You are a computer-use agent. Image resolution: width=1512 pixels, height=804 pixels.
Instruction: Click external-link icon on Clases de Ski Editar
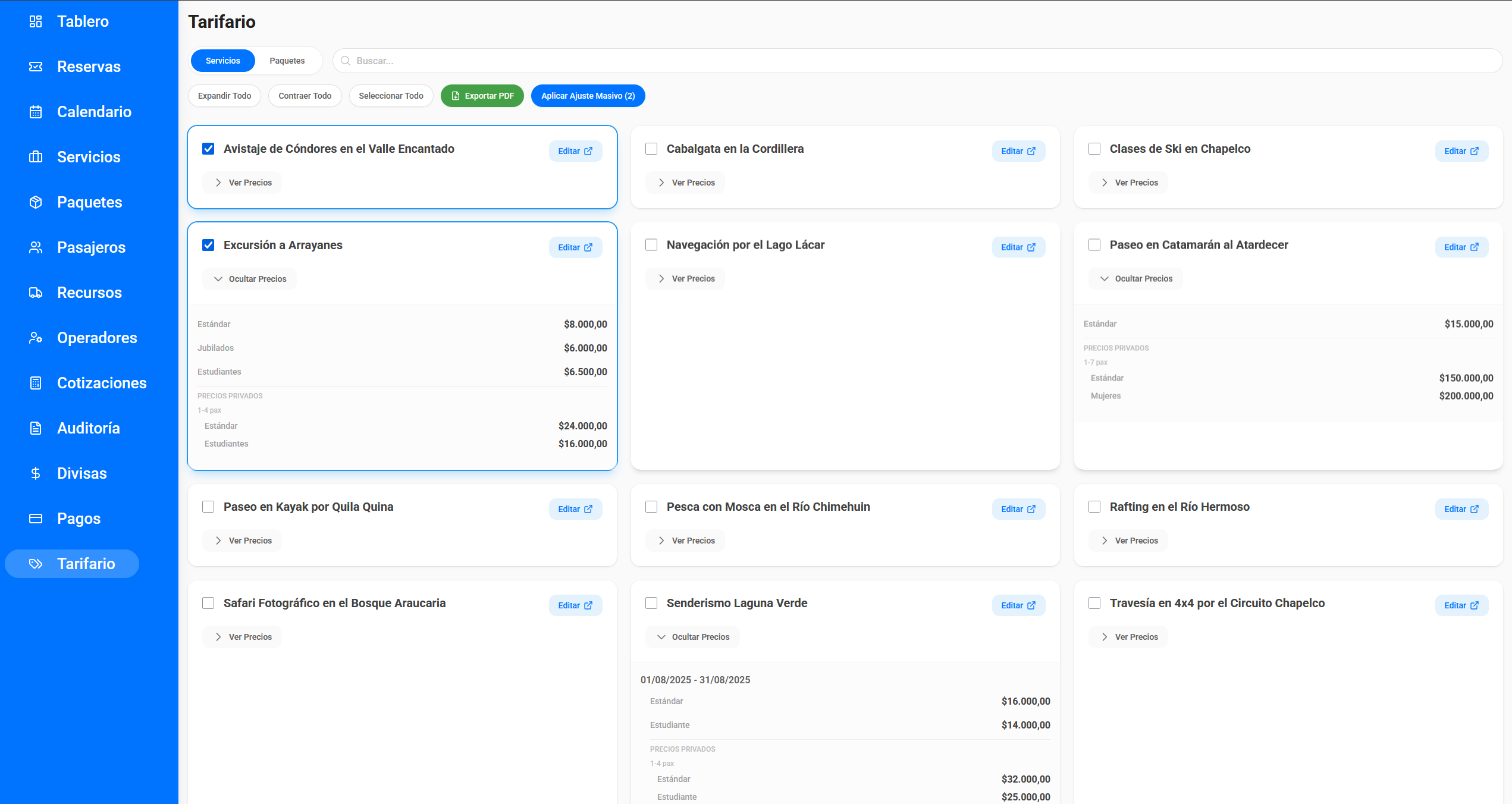(1475, 151)
